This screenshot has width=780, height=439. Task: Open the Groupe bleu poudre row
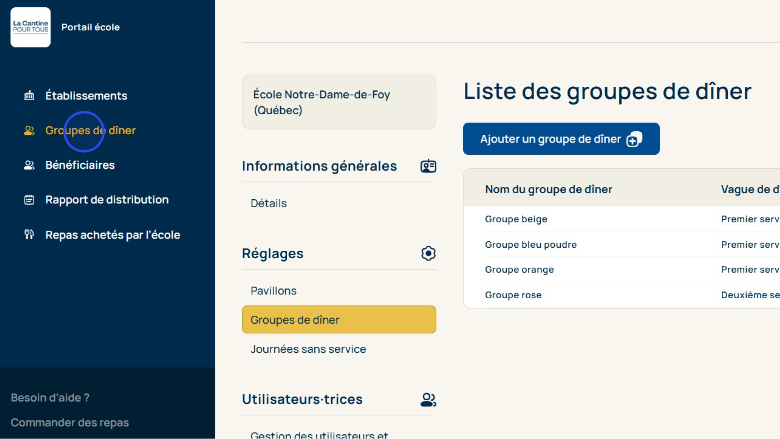530,245
